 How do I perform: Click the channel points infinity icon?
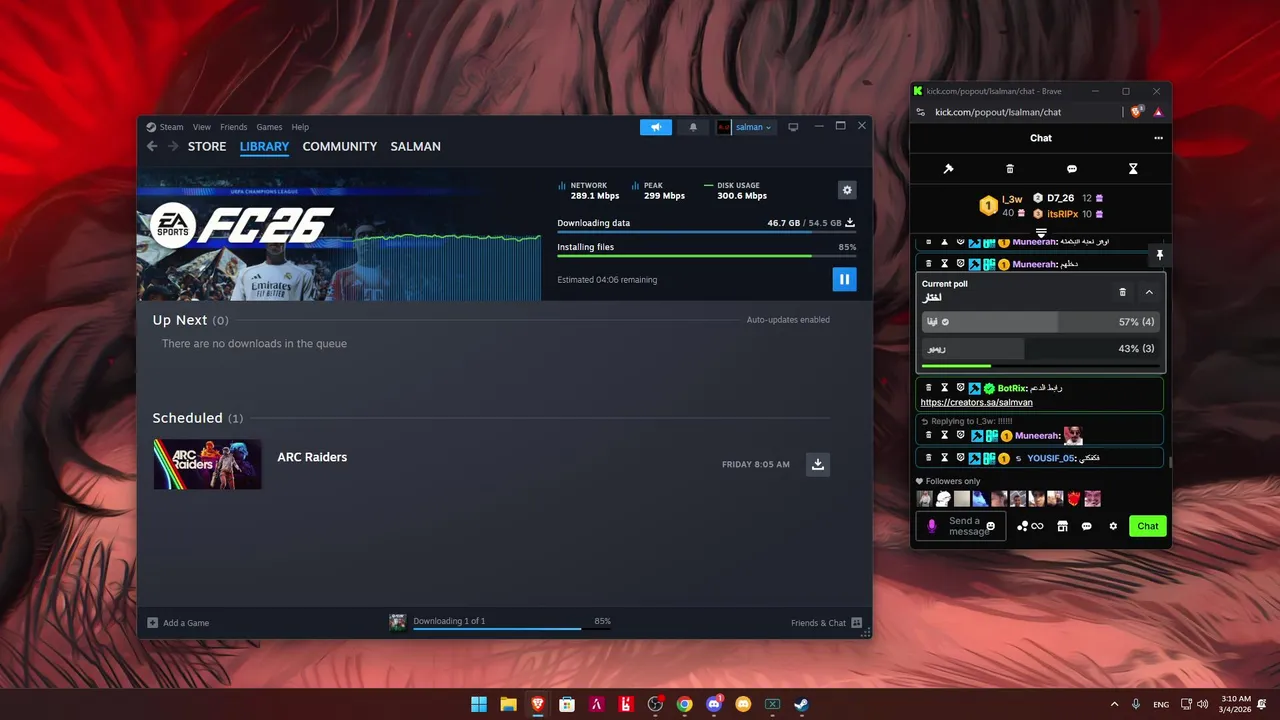click(1030, 526)
